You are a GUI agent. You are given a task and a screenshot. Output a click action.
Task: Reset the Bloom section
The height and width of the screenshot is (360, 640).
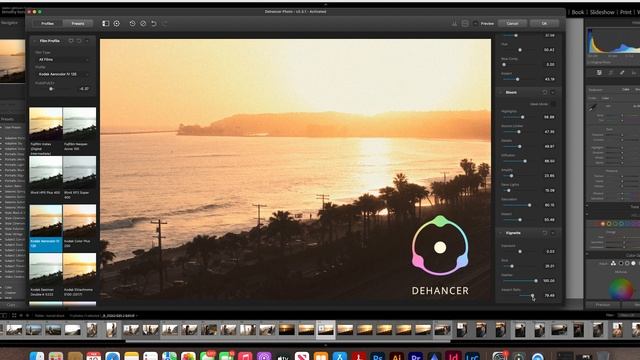tap(544, 93)
